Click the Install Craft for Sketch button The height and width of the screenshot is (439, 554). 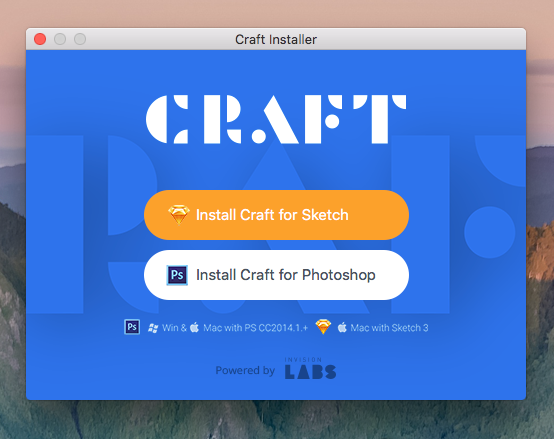tap(276, 215)
